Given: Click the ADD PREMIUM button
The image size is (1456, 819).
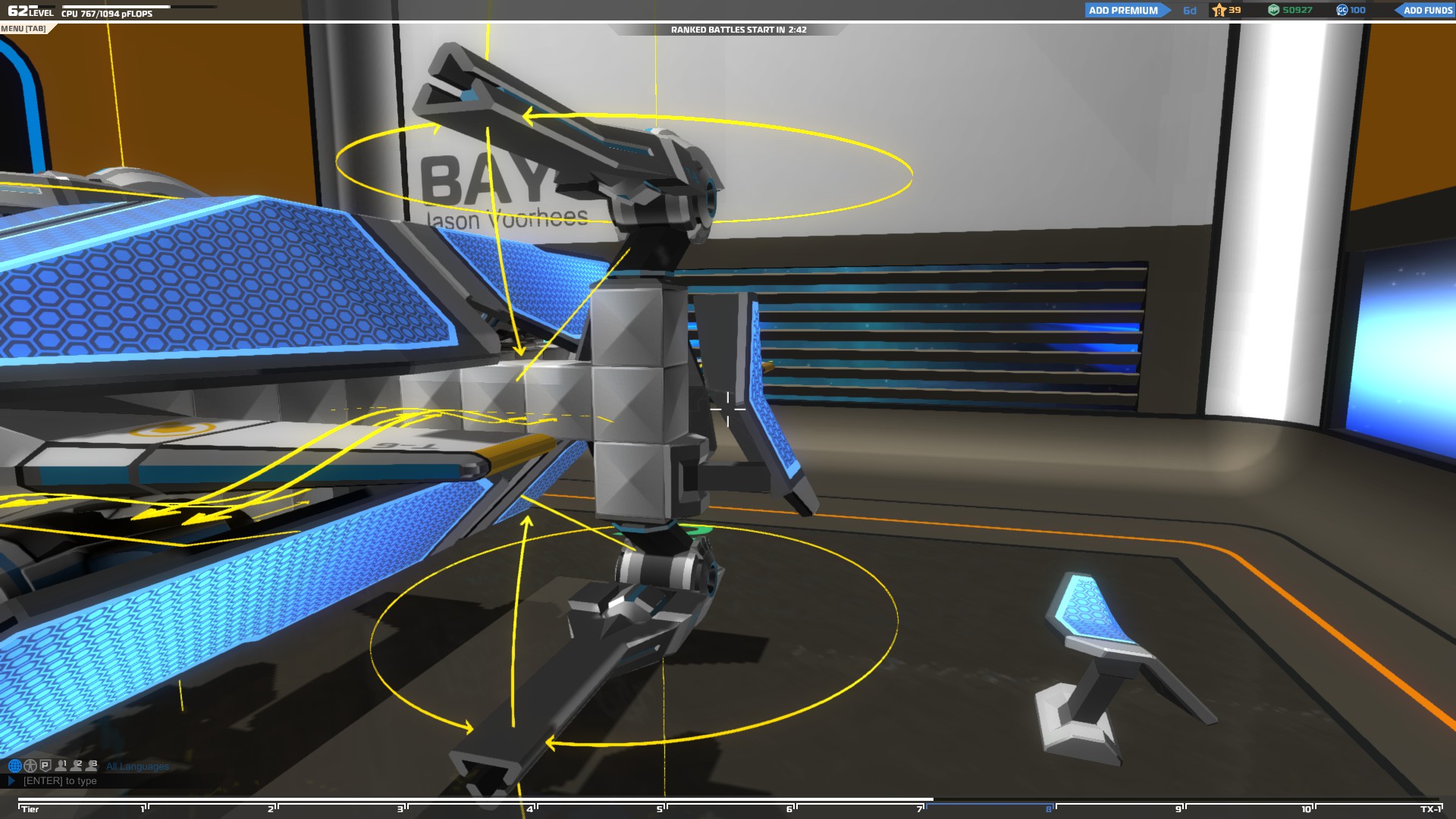Looking at the screenshot, I should 1123,11.
